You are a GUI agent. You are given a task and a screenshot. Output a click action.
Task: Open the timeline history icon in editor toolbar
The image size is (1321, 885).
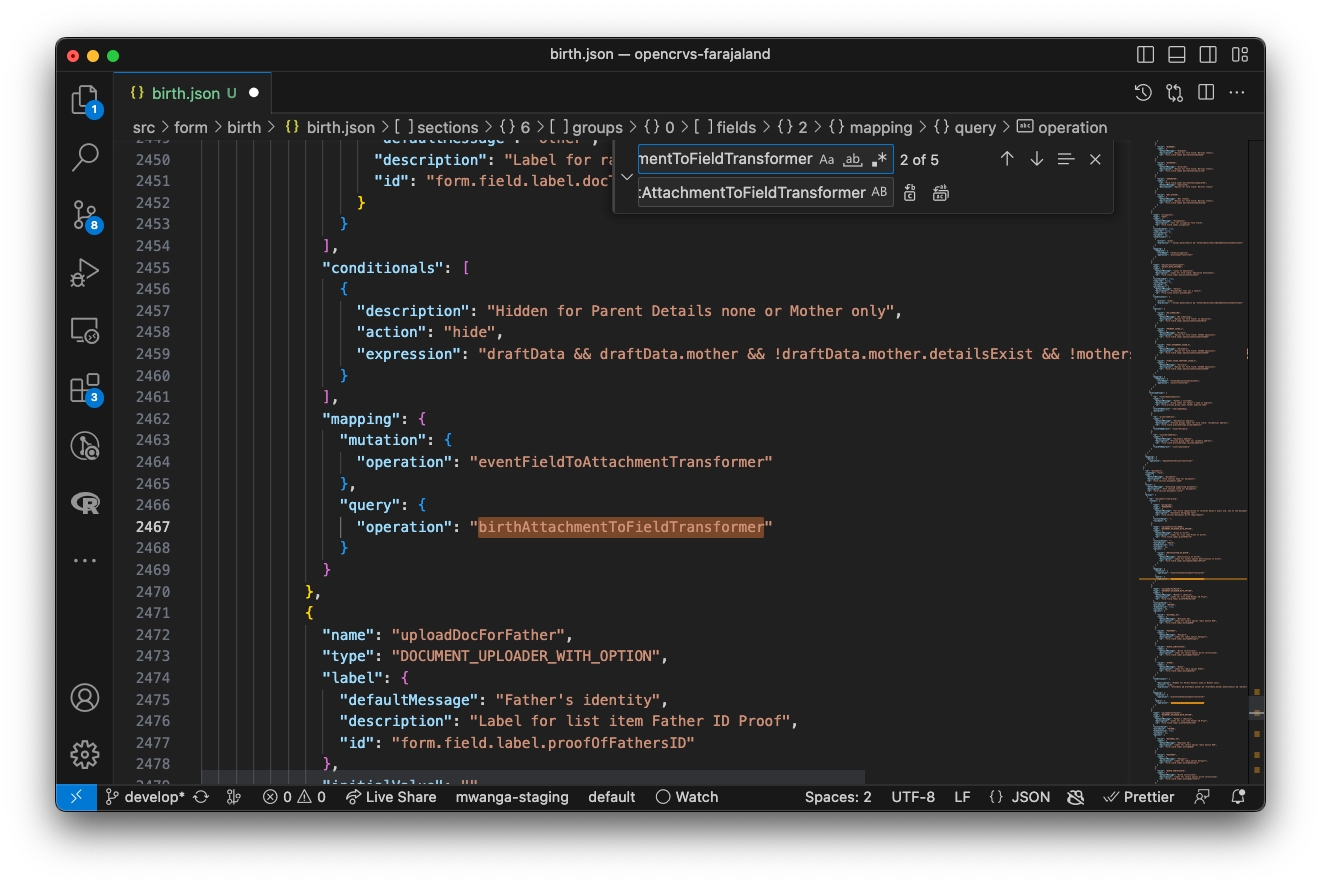pyautogui.click(x=1143, y=93)
